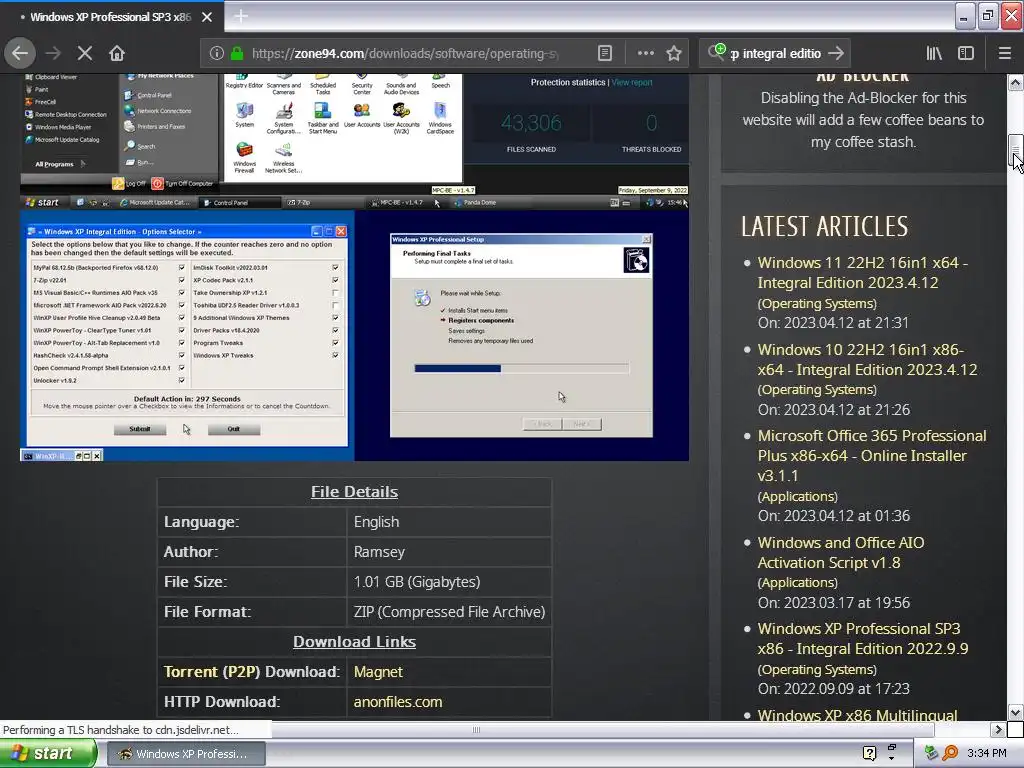Click the search box with integral editio
The image size is (1024, 768).
[x=775, y=54]
